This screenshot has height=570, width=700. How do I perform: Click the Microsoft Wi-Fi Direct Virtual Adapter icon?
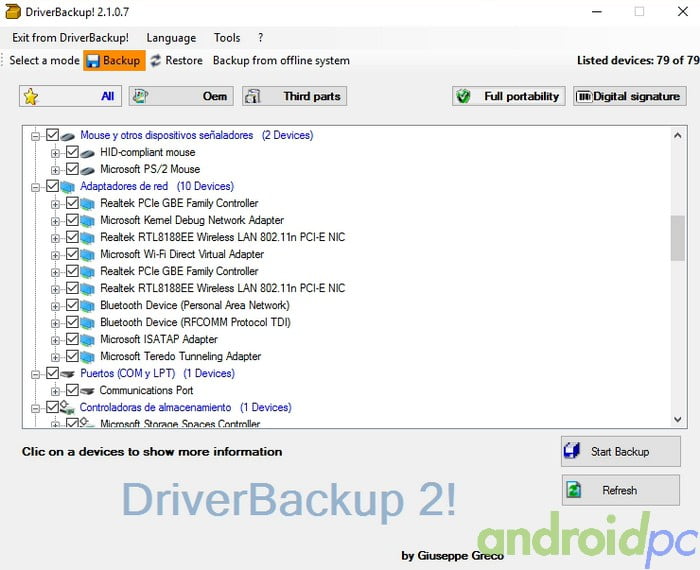pyautogui.click(x=88, y=254)
